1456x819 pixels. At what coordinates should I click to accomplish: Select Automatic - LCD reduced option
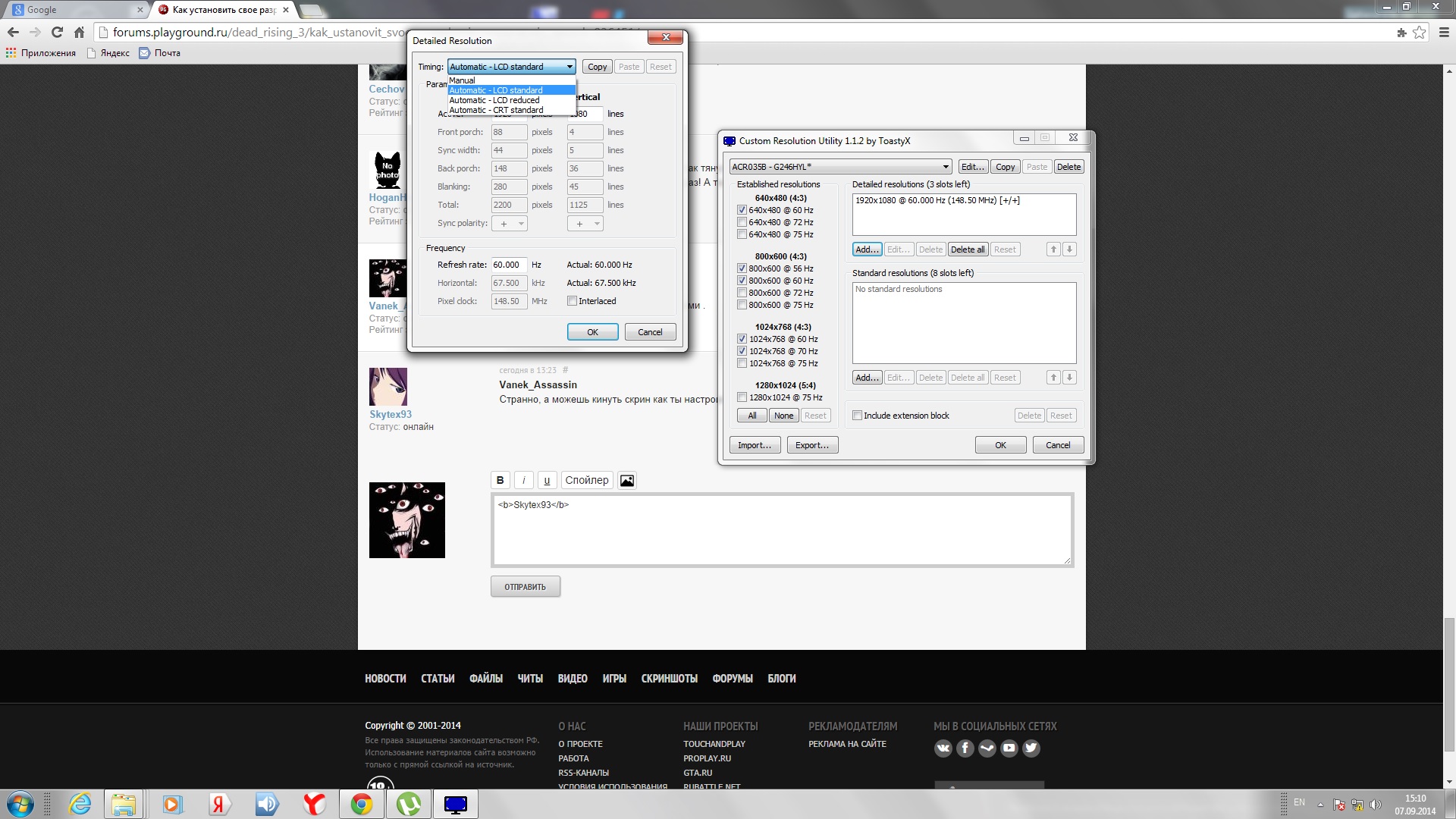pyautogui.click(x=511, y=100)
